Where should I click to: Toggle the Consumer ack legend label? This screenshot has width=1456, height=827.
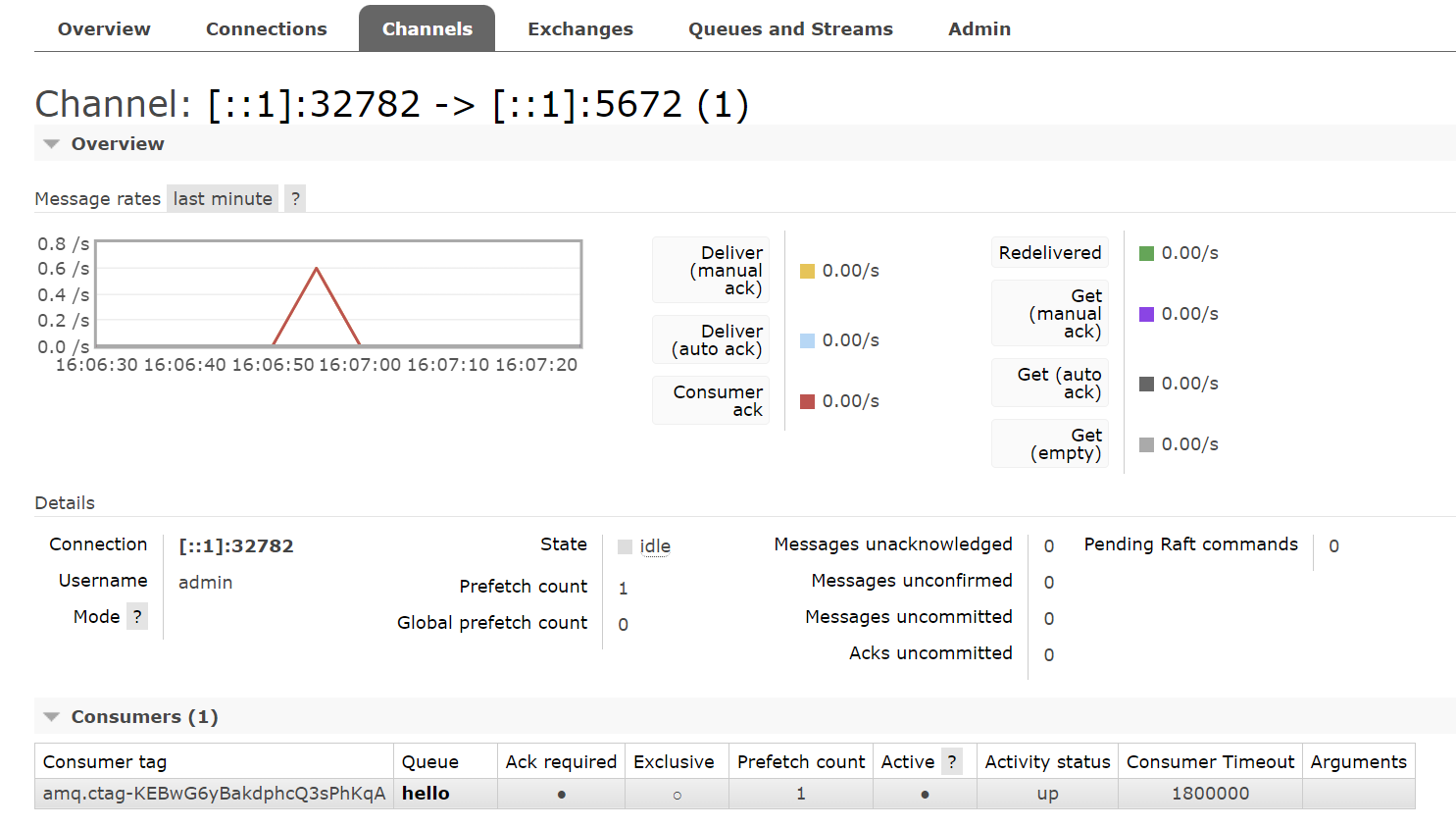(x=711, y=400)
